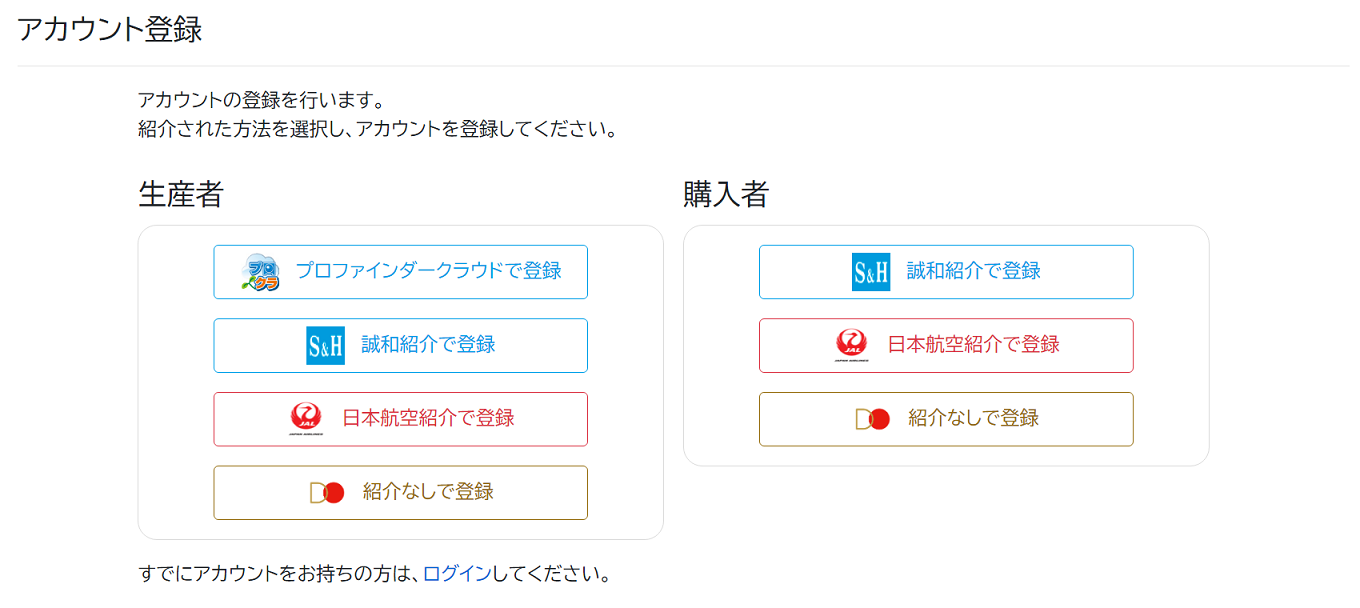The width and height of the screenshot is (1360, 608).
Task: Register as producer via プロファインダークラウド
Action: [x=400, y=271]
